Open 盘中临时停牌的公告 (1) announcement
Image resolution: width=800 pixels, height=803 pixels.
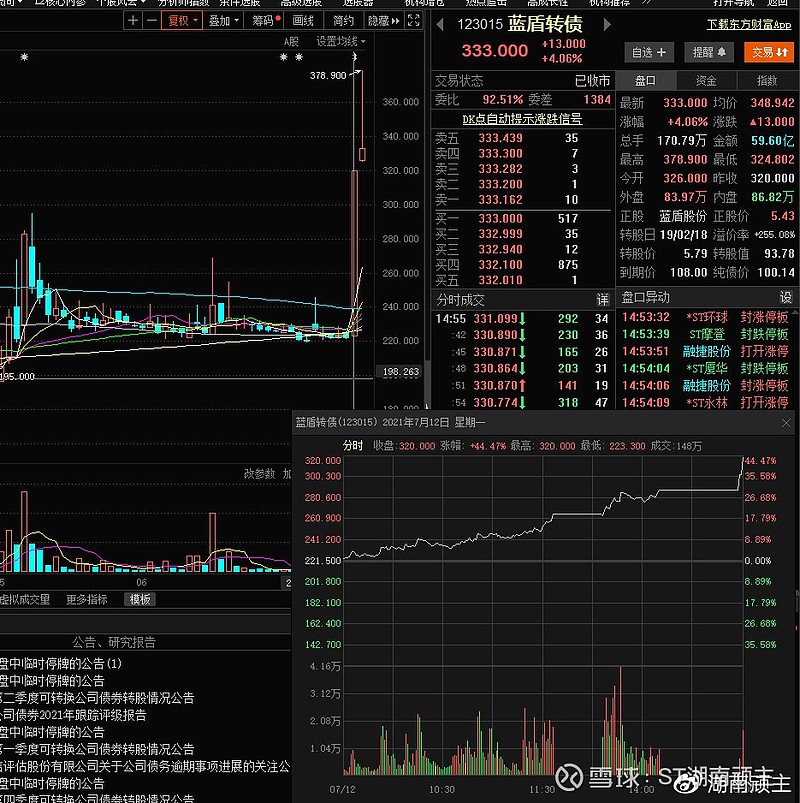(60, 664)
